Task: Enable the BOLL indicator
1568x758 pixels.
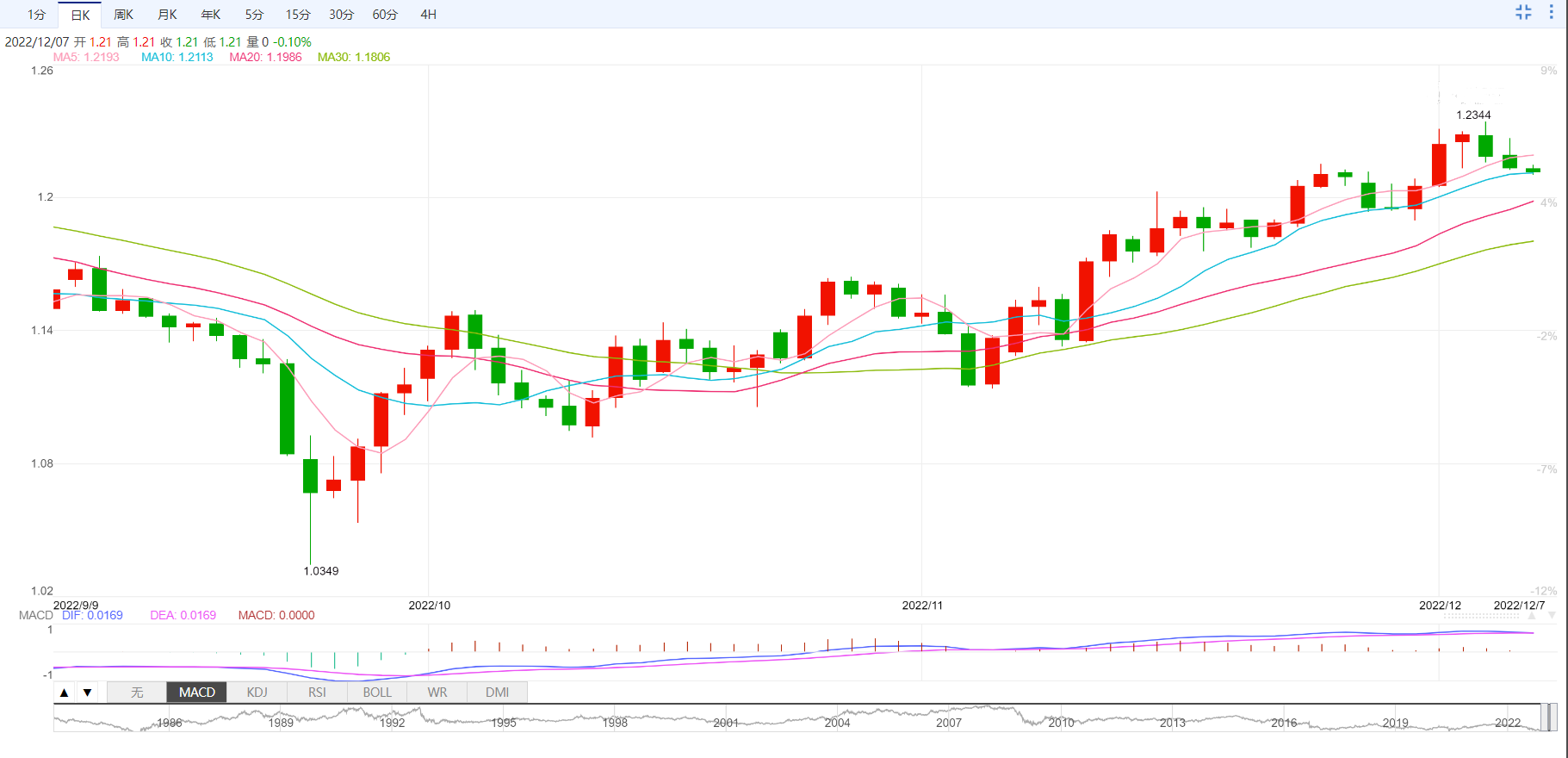Action: coord(377,693)
